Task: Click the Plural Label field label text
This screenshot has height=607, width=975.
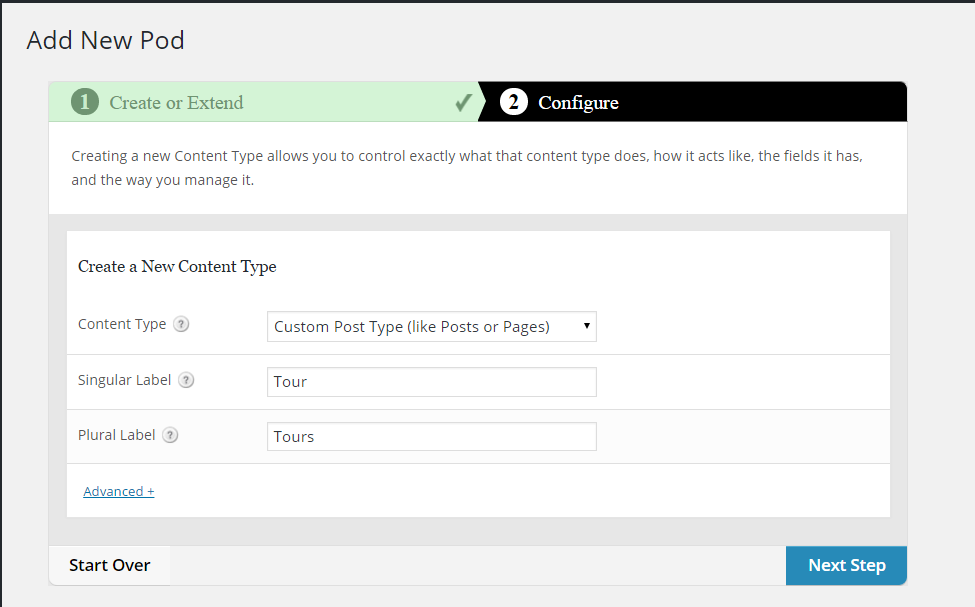Action: pyautogui.click(x=117, y=435)
